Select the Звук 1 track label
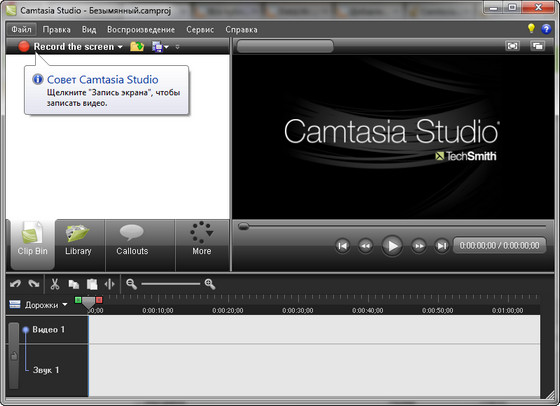 pos(46,370)
